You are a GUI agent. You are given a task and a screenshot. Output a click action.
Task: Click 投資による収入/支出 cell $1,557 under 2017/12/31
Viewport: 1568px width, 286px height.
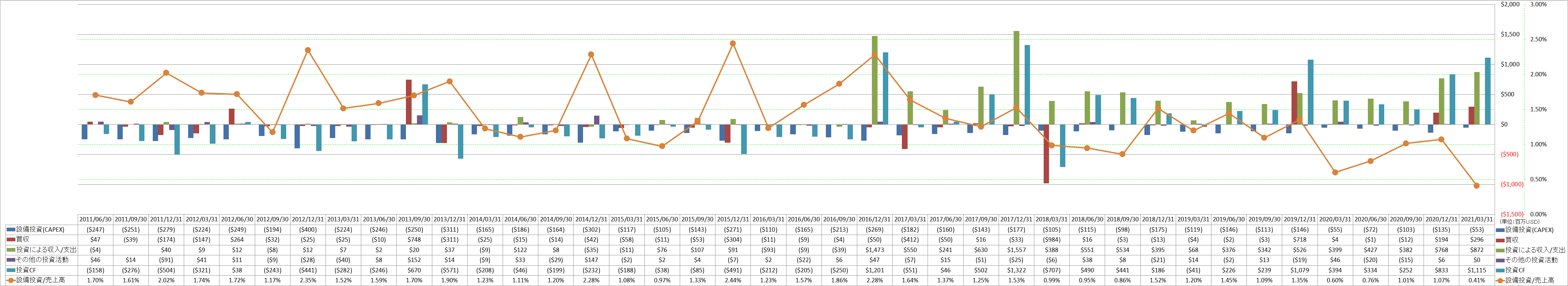coord(1017,250)
